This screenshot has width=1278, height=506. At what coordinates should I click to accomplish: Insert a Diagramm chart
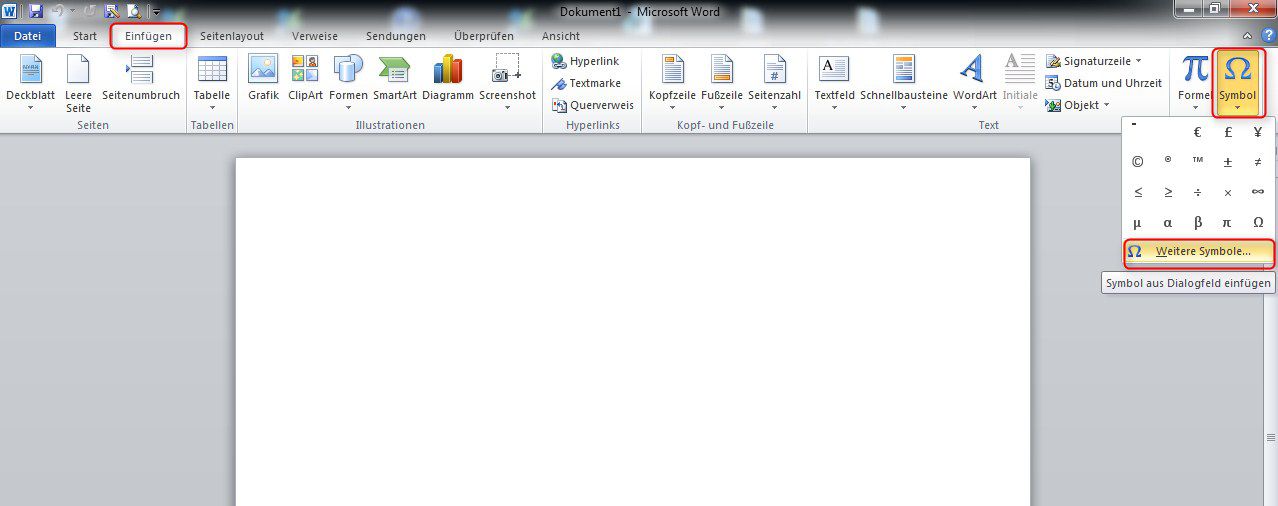pyautogui.click(x=448, y=78)
